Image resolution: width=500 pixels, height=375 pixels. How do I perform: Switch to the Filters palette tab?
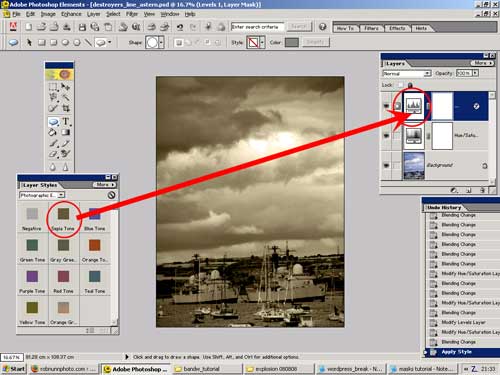coord(371,28)
